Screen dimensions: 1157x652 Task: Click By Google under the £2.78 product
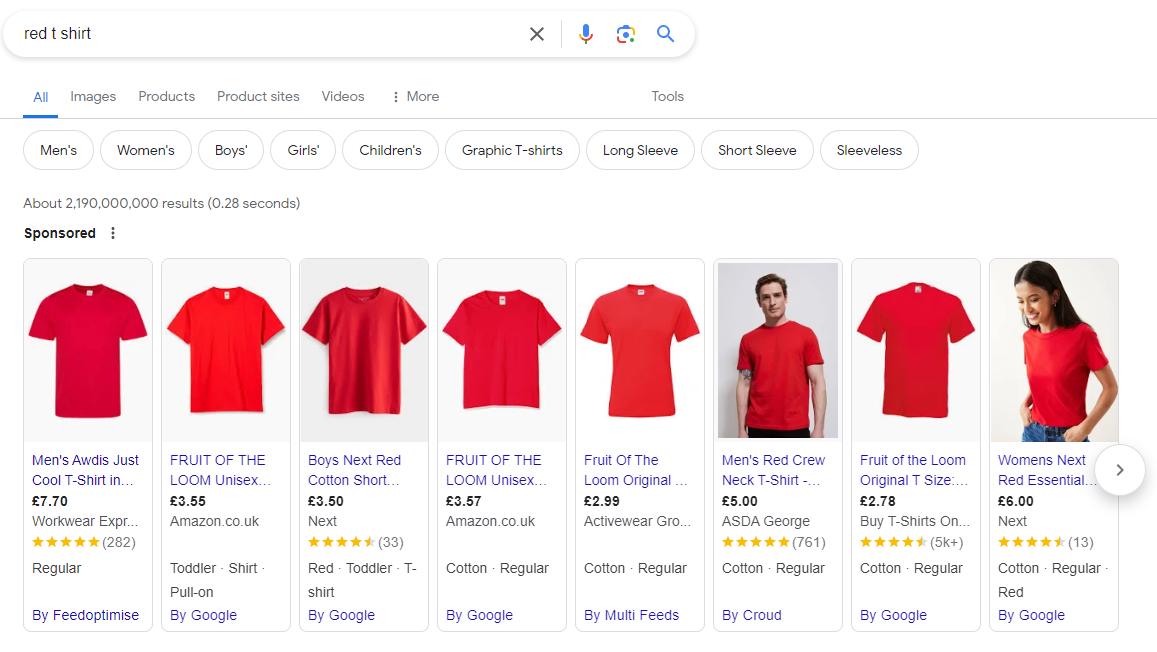coord(894,615)
